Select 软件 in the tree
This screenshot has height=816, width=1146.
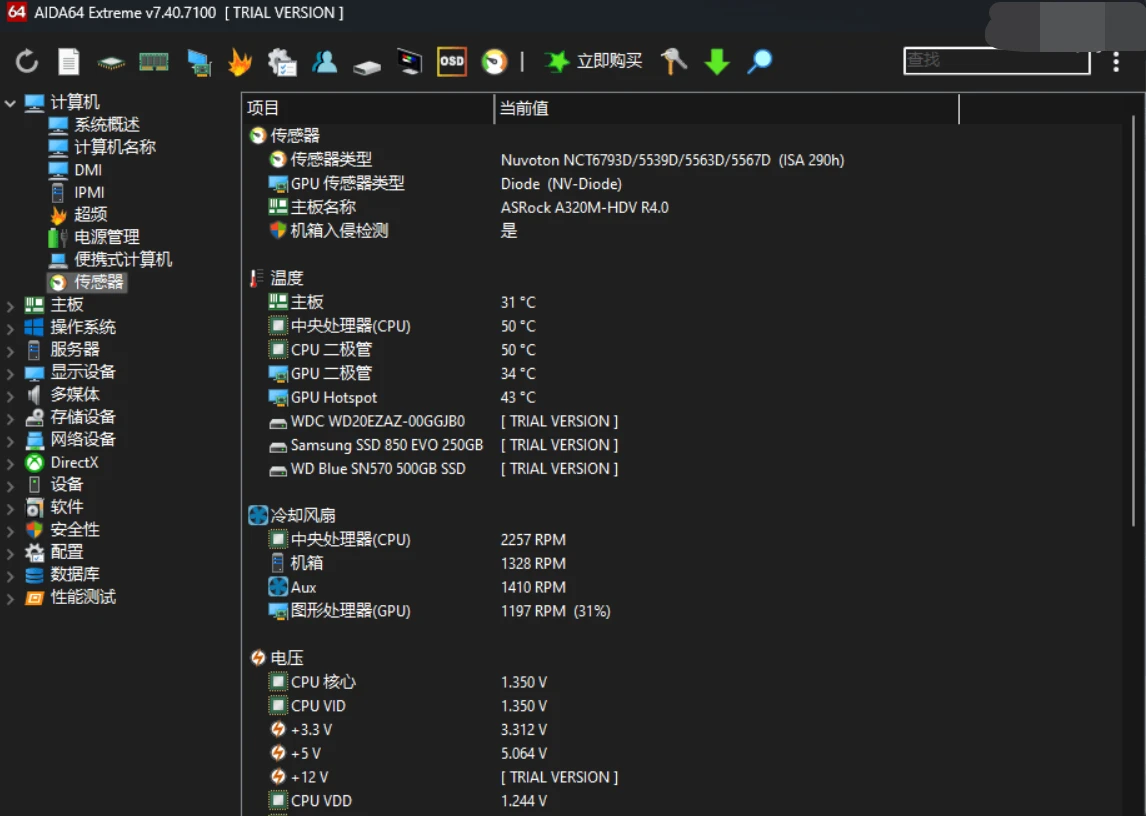point(67,507)
